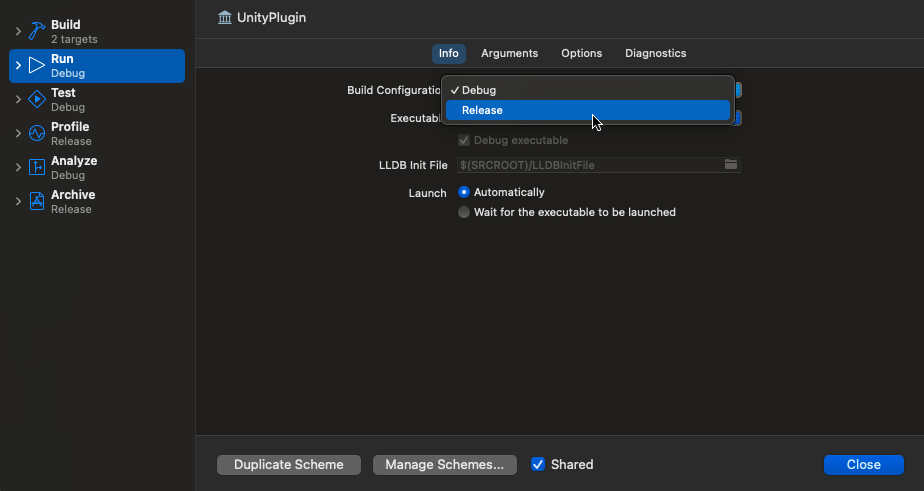Image resolution: width=924 pixels, height=491 pixels.
Task: Click the UnityPlugin library icon
Action: [225, 18]
